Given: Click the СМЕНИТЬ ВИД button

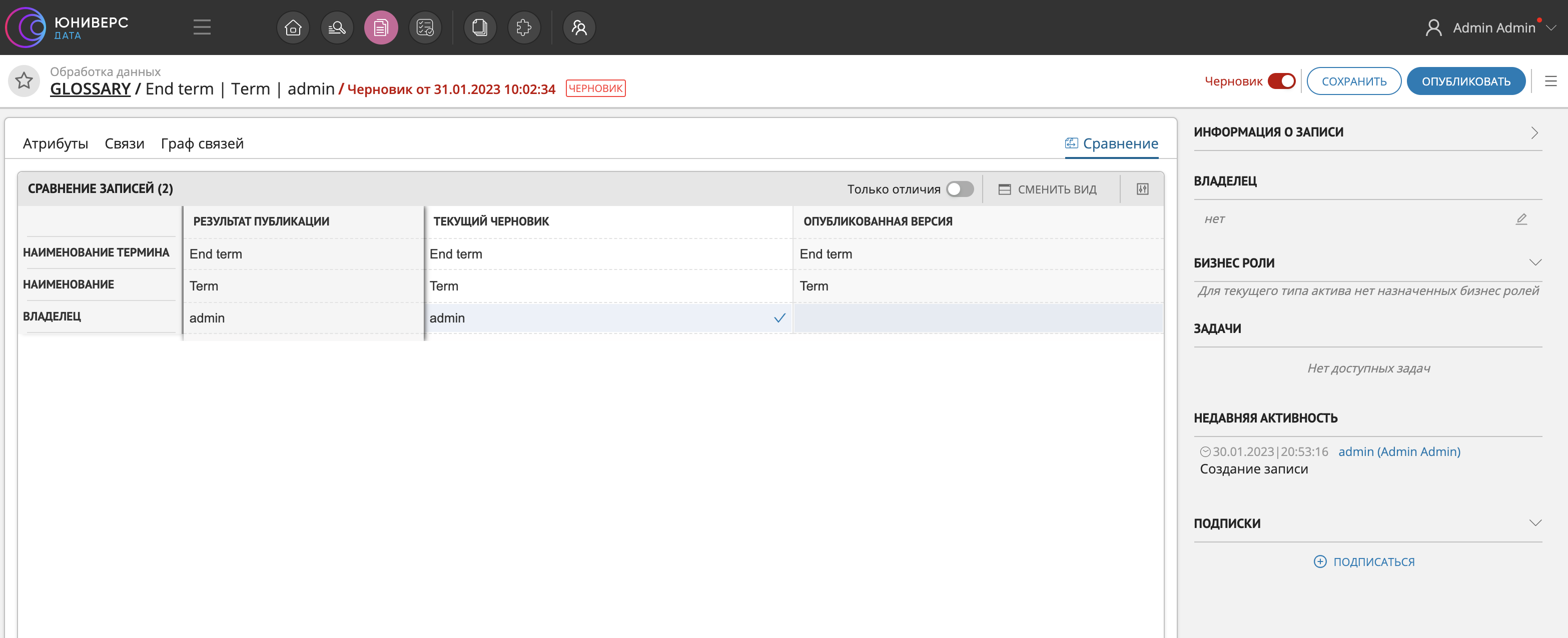Looking at the screenshot, I should (x=1048, y=189).
